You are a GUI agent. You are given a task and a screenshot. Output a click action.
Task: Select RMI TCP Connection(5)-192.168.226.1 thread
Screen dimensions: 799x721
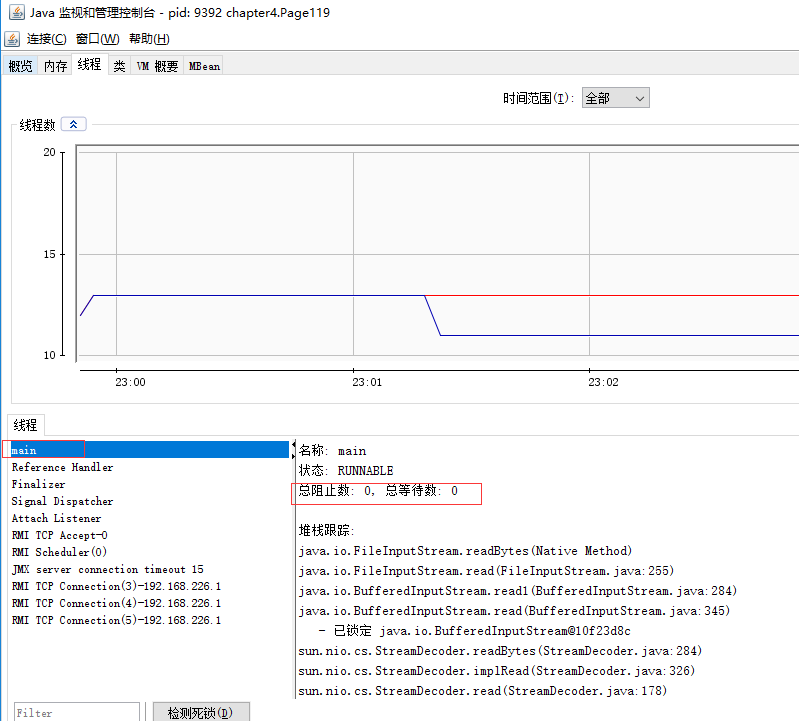click(116, 620)
